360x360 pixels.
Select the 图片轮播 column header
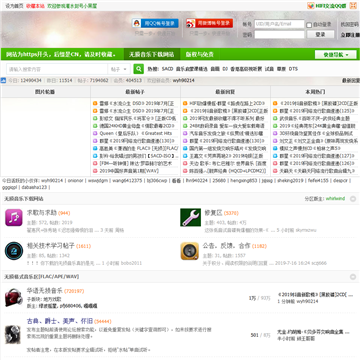click(x=45, y=92)
